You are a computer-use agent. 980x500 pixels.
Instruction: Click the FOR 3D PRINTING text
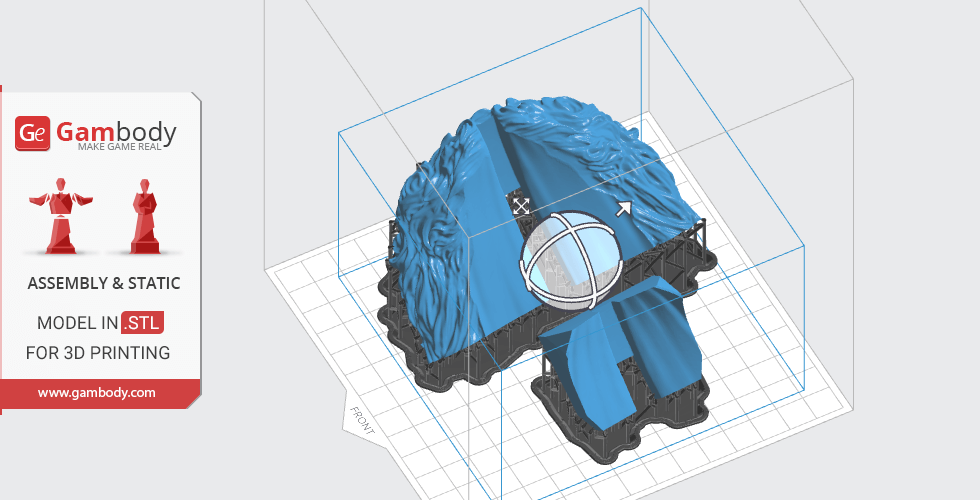[x=98, y=353]
